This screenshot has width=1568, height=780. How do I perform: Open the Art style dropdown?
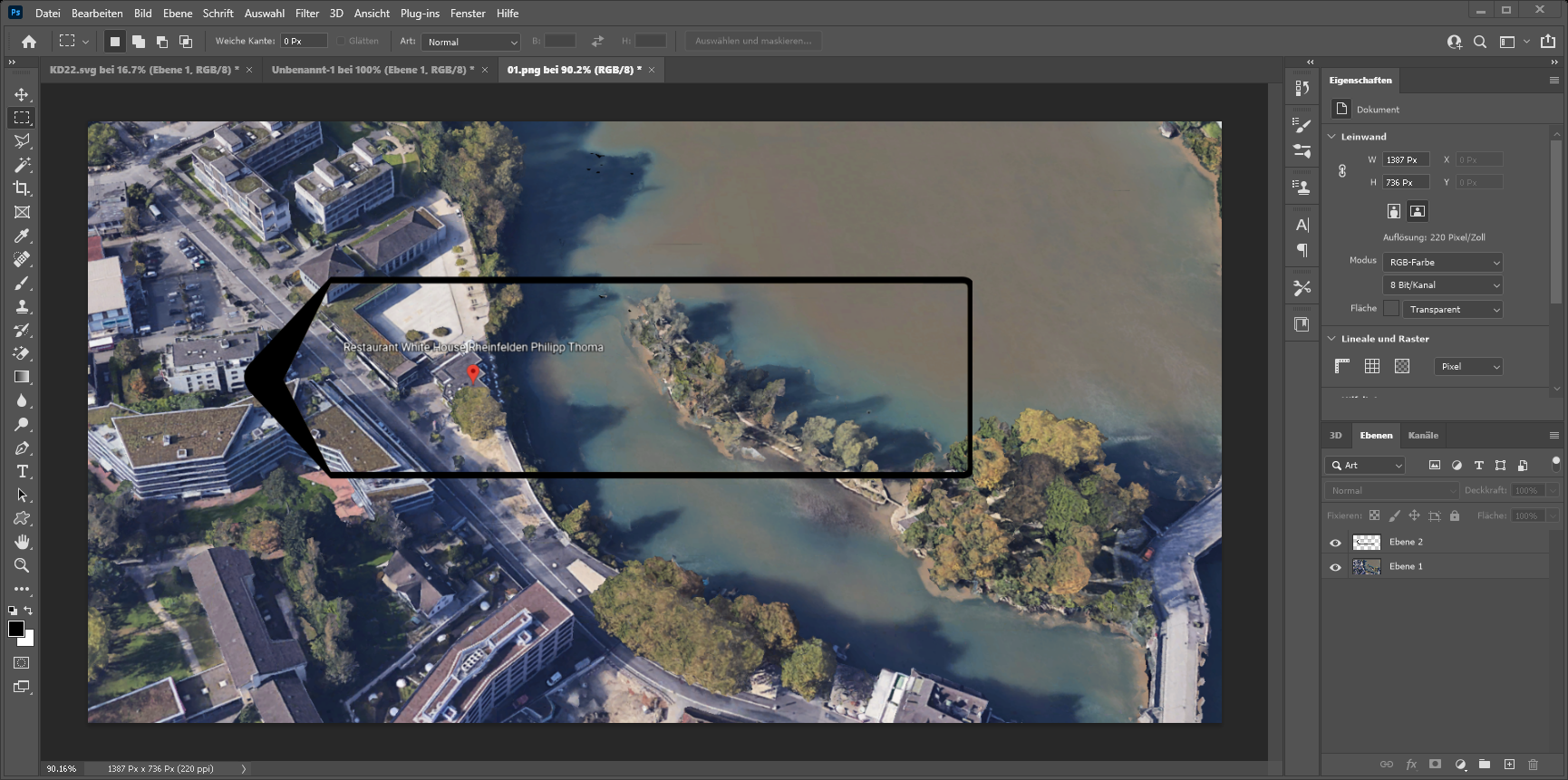(x=472, y=42)
